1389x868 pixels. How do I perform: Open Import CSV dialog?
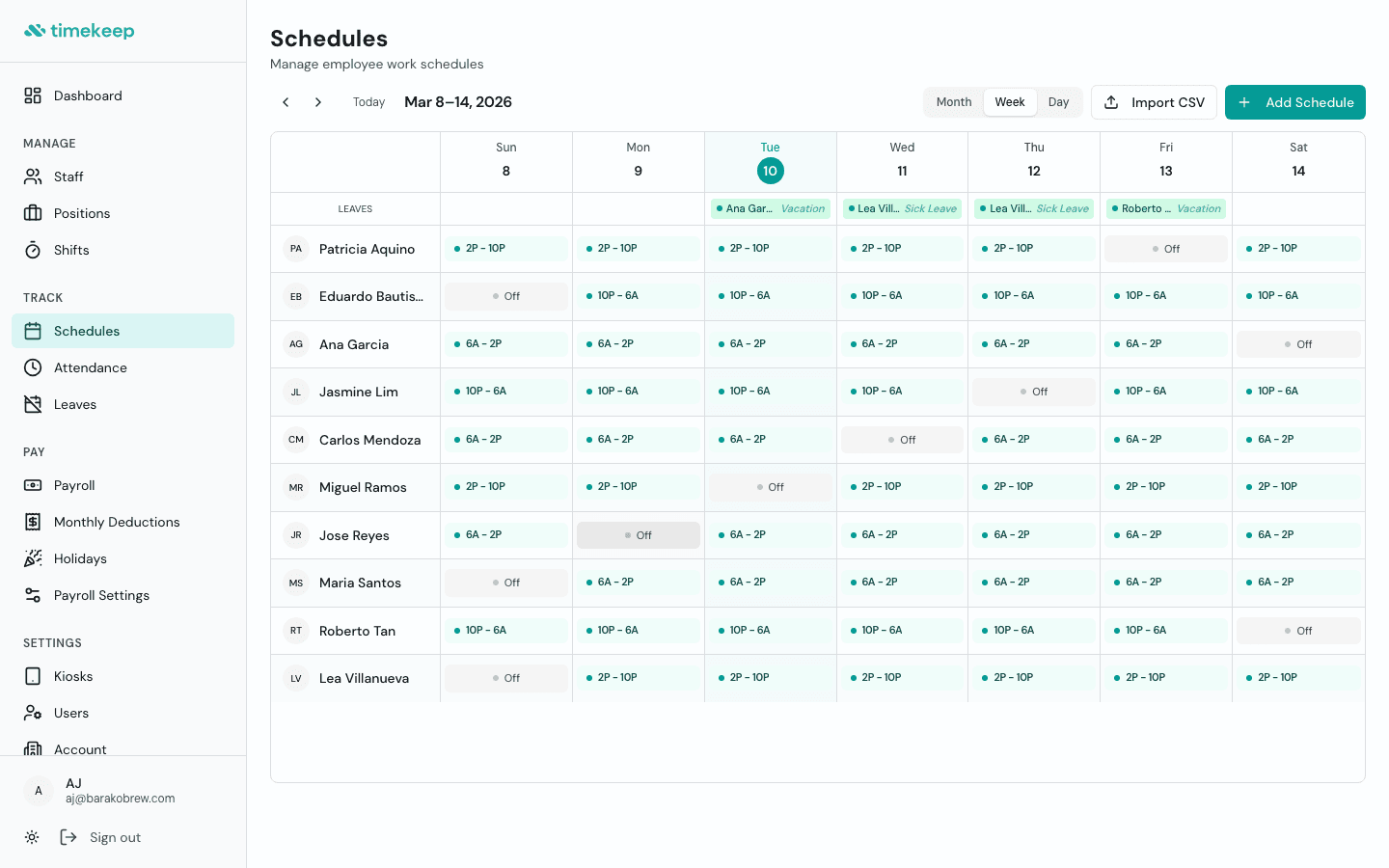point(1154,101)
